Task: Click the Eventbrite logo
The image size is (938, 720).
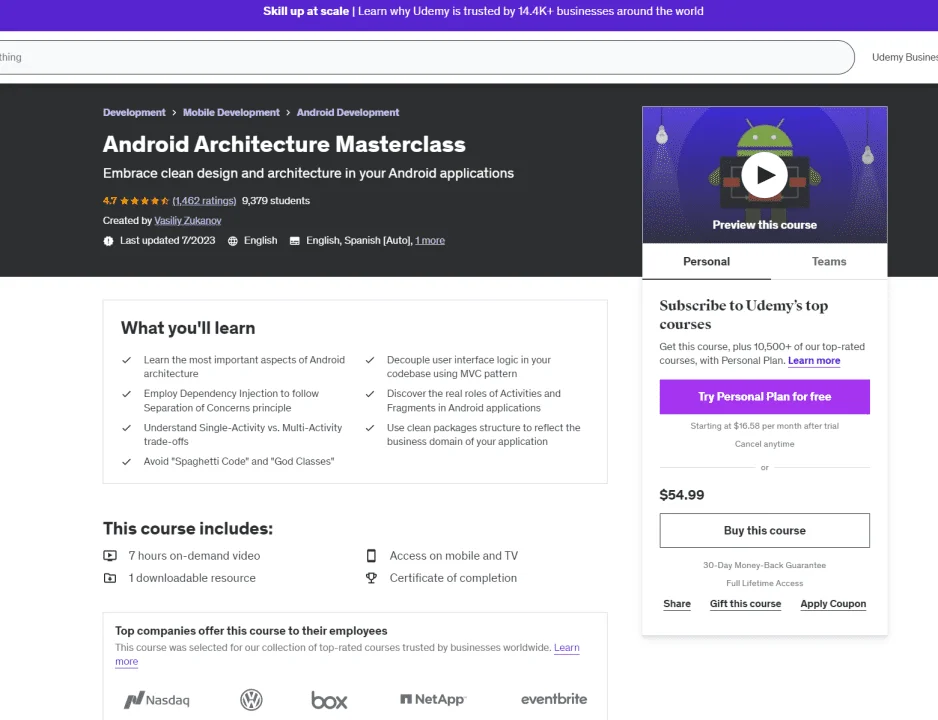Action: 554,699
